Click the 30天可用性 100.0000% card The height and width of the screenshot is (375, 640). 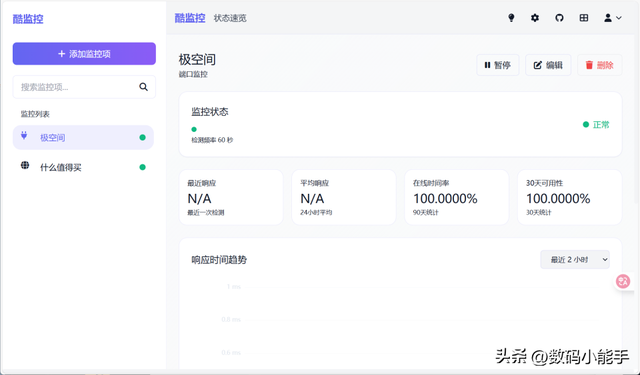[570, 197]
